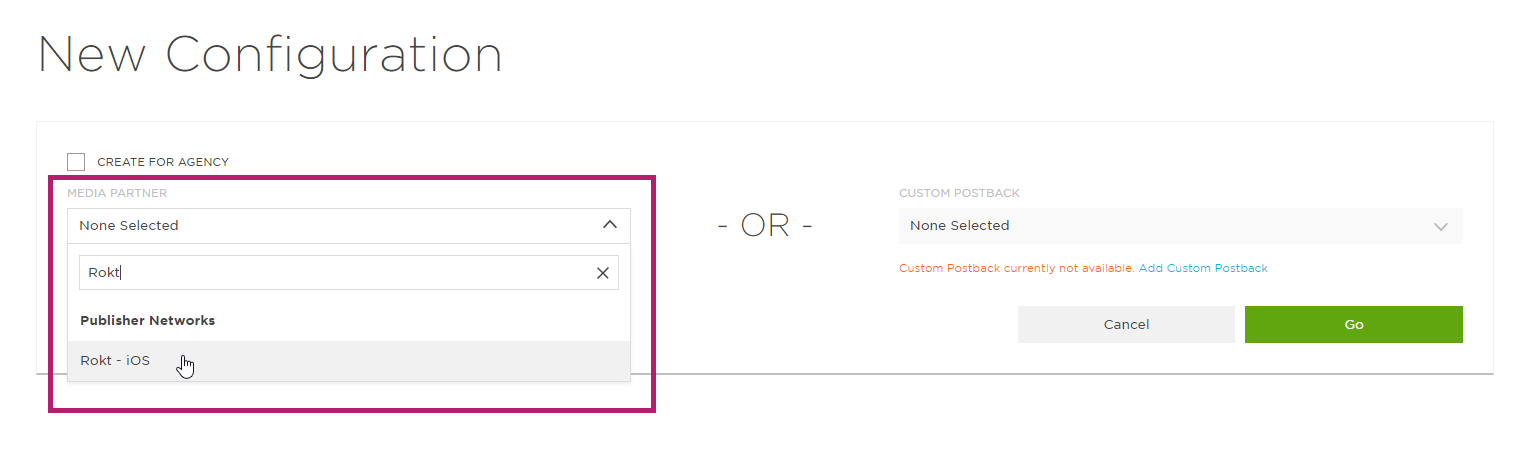The image size is (1534, 475).
Task: Enable the Create For Agency checkbox
Action: [76, 162]
